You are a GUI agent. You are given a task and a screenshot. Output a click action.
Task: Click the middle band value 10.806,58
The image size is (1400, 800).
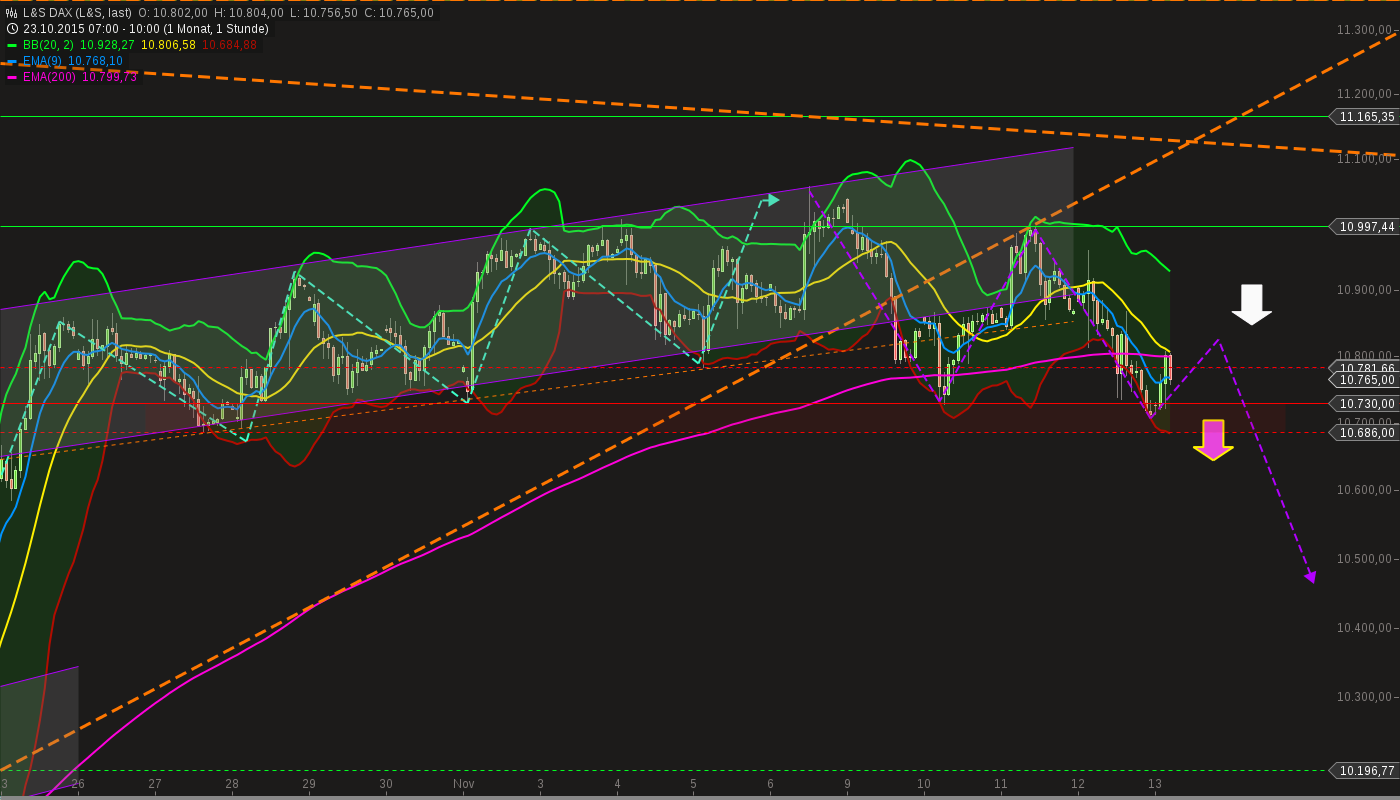(169, 45)
